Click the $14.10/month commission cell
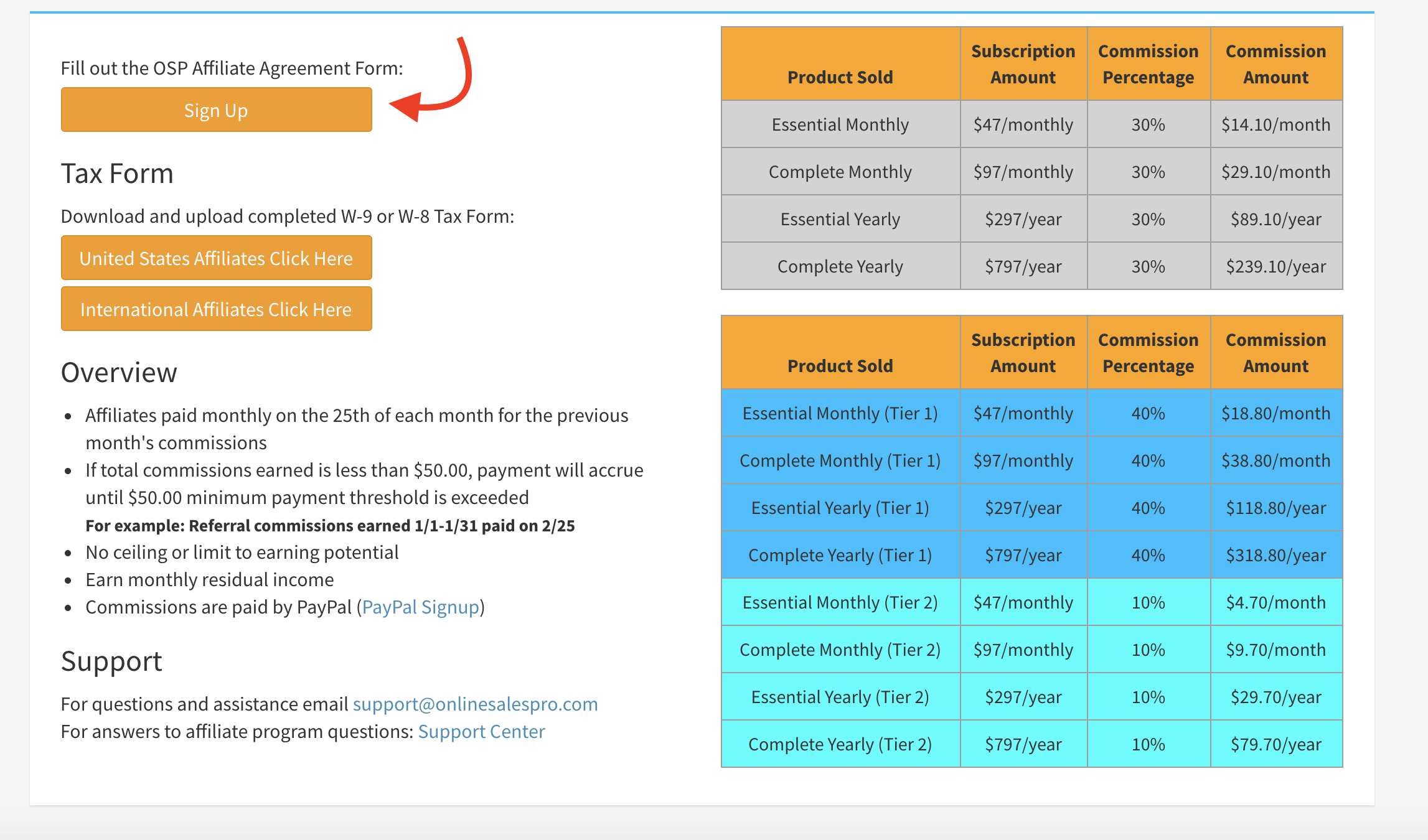The height and width of the screenshot is (840, 1428). [x=1276, y=124]
